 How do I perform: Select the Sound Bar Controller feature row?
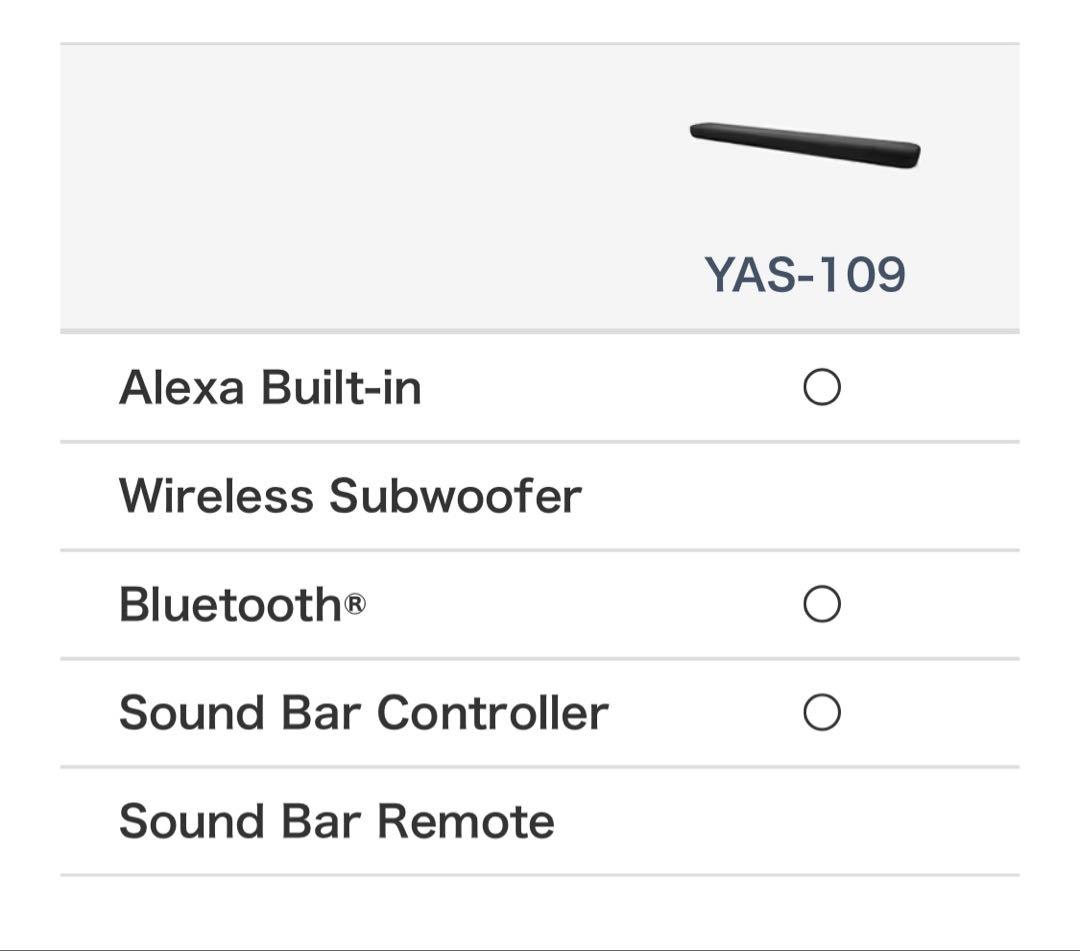tap(363, 713)
